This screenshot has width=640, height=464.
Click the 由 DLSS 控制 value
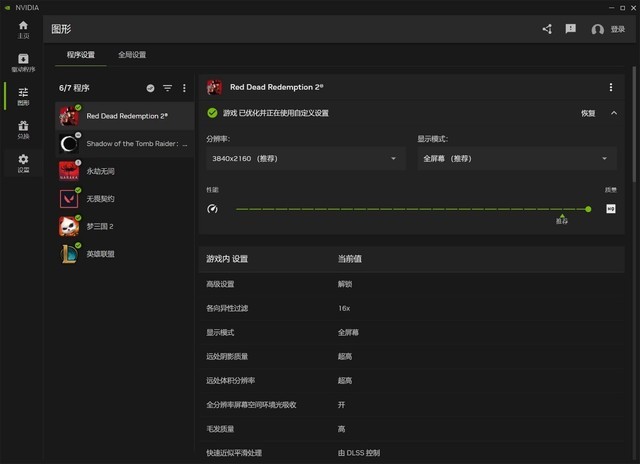pyautogui.click(x=359, y=453)
